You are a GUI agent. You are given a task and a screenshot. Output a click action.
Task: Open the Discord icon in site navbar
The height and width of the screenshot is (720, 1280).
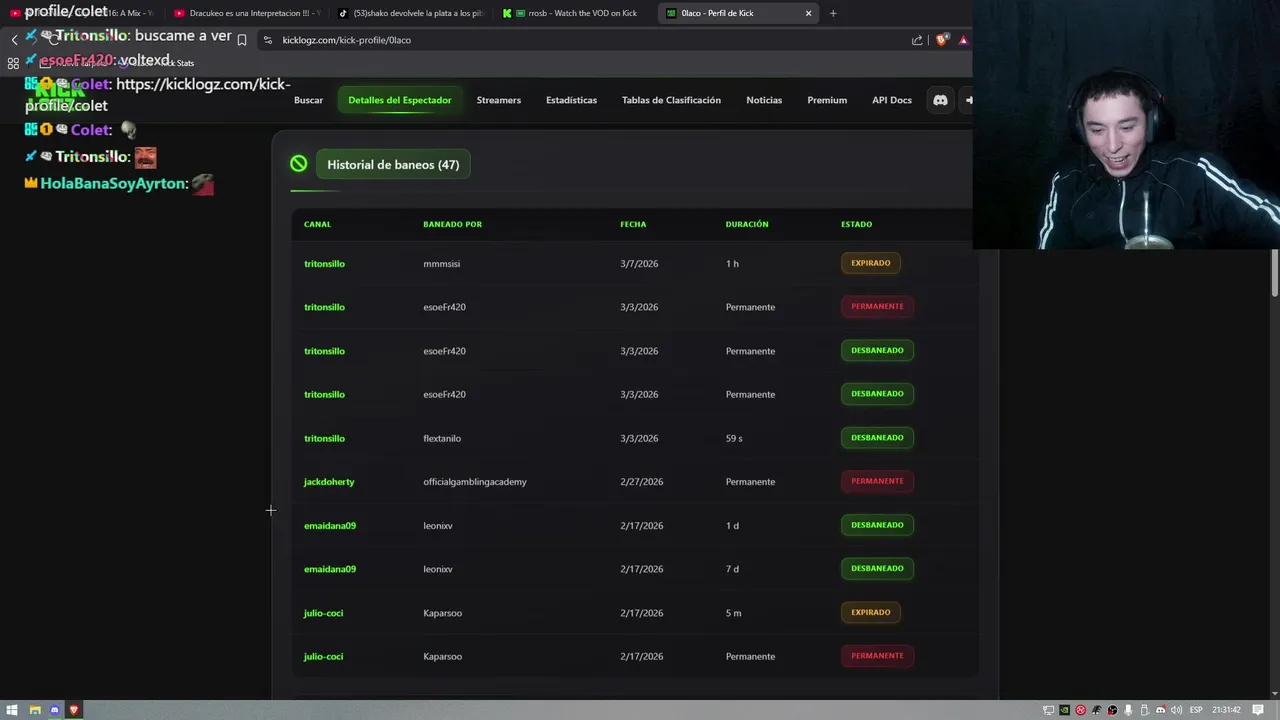pos(940,100)
